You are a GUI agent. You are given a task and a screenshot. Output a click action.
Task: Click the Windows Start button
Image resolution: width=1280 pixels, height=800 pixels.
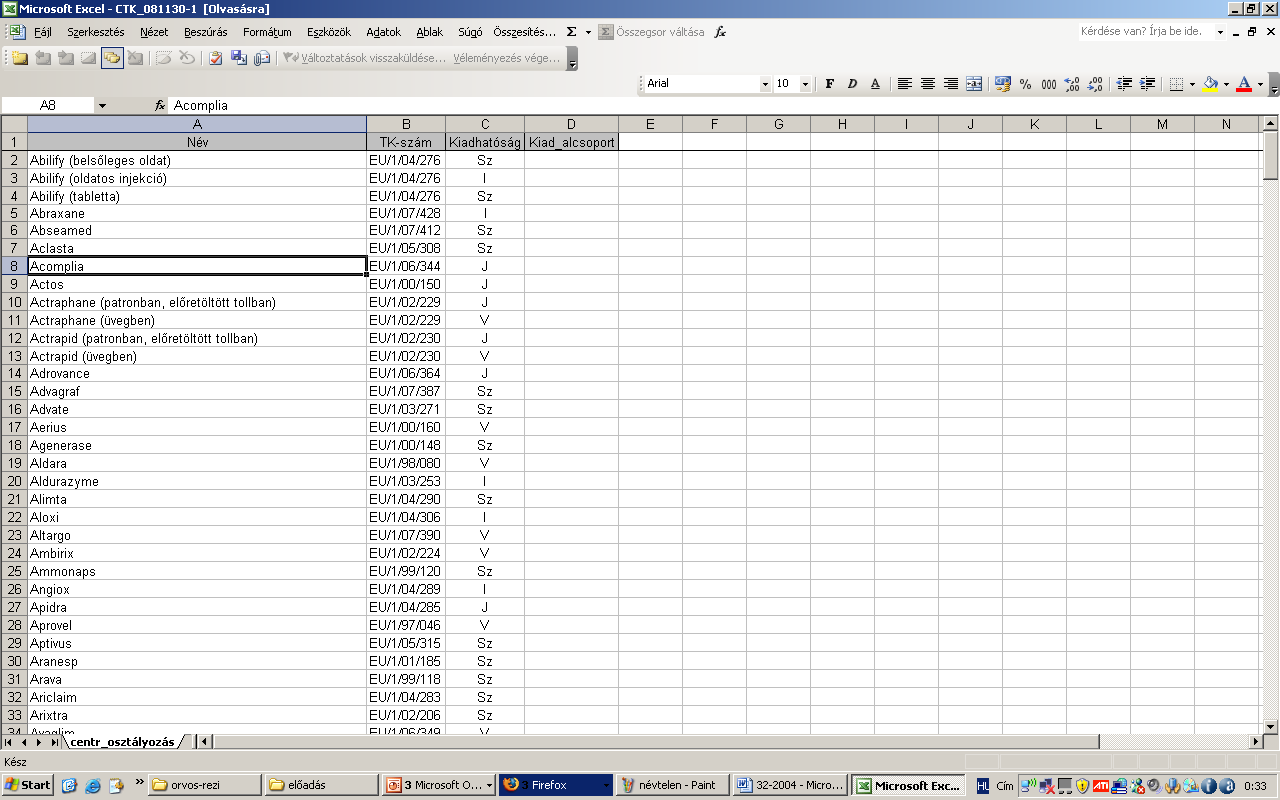(28, 785)
